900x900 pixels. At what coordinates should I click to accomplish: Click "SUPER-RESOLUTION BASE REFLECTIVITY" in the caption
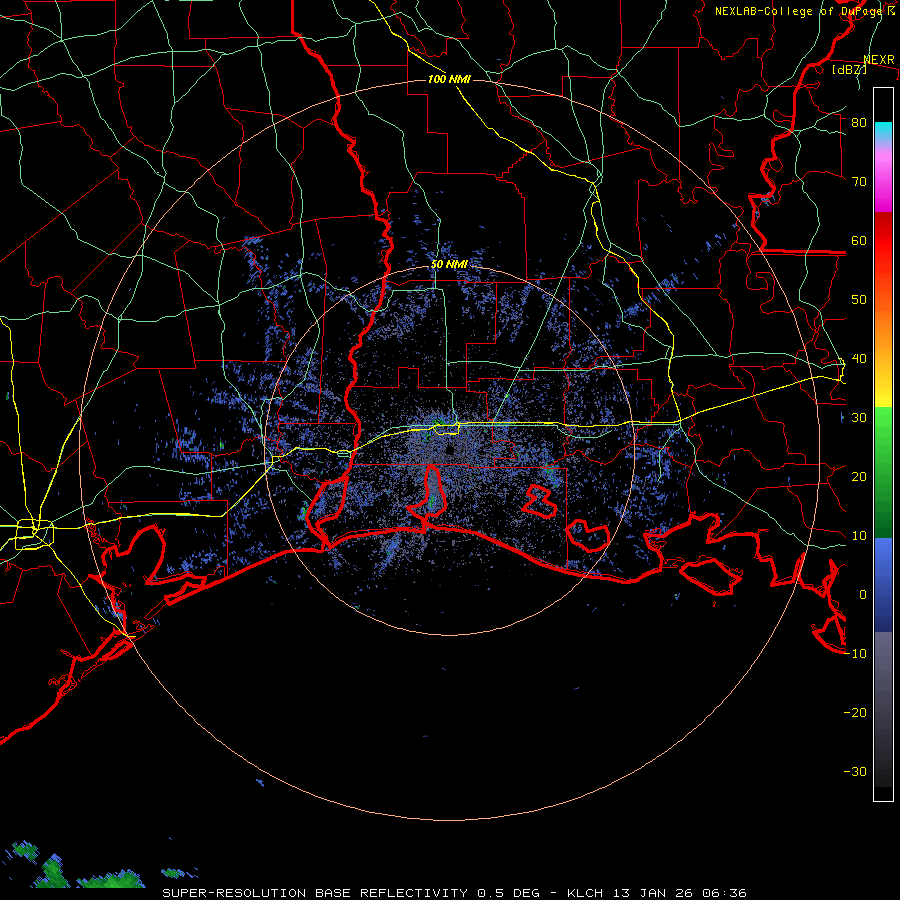[x=315, y=893]
